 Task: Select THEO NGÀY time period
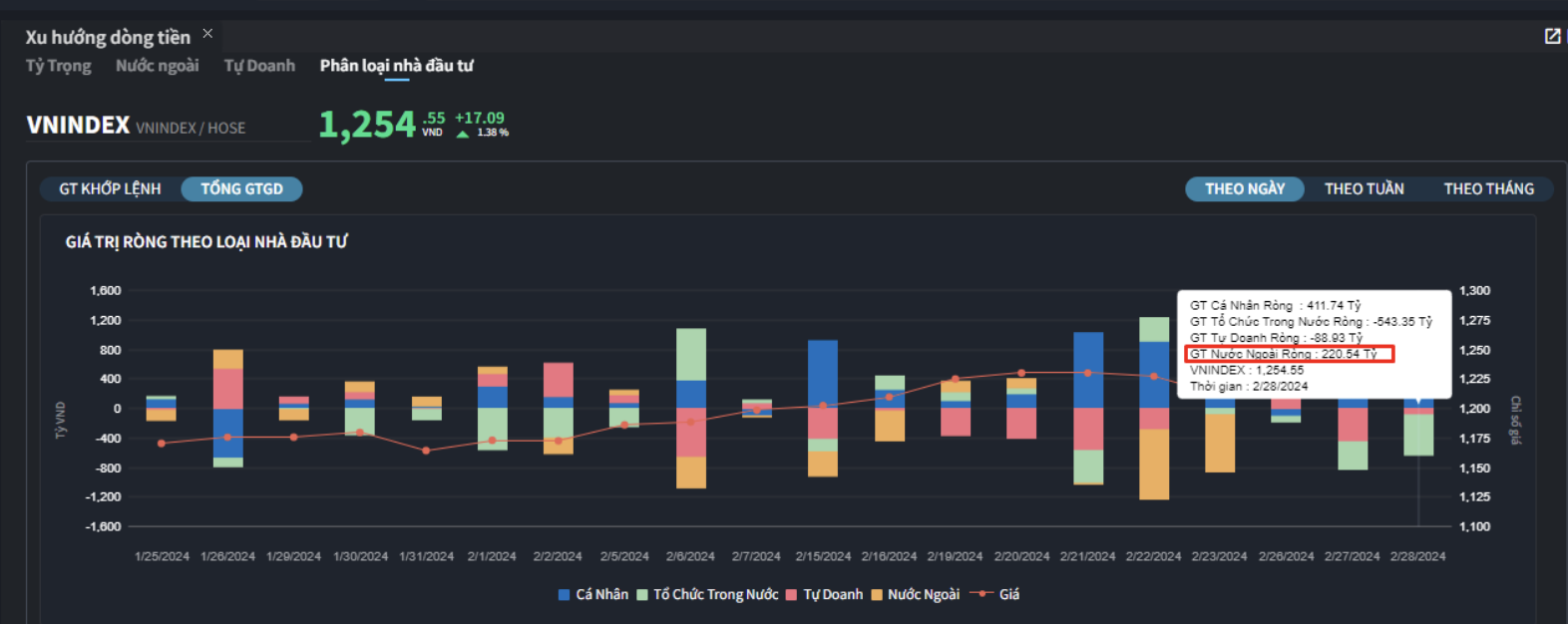(1244, 188)
